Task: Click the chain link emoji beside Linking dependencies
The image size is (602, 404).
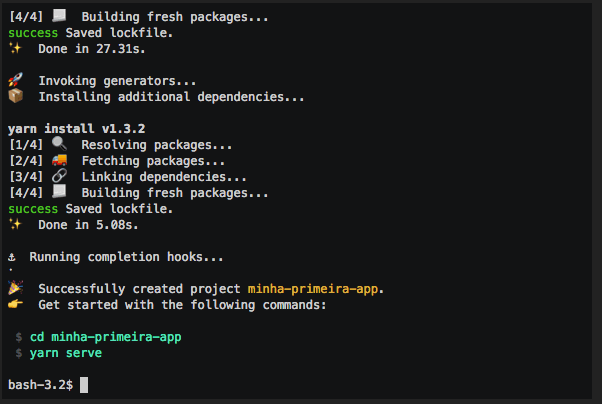Action: click(x=60, y=176)
